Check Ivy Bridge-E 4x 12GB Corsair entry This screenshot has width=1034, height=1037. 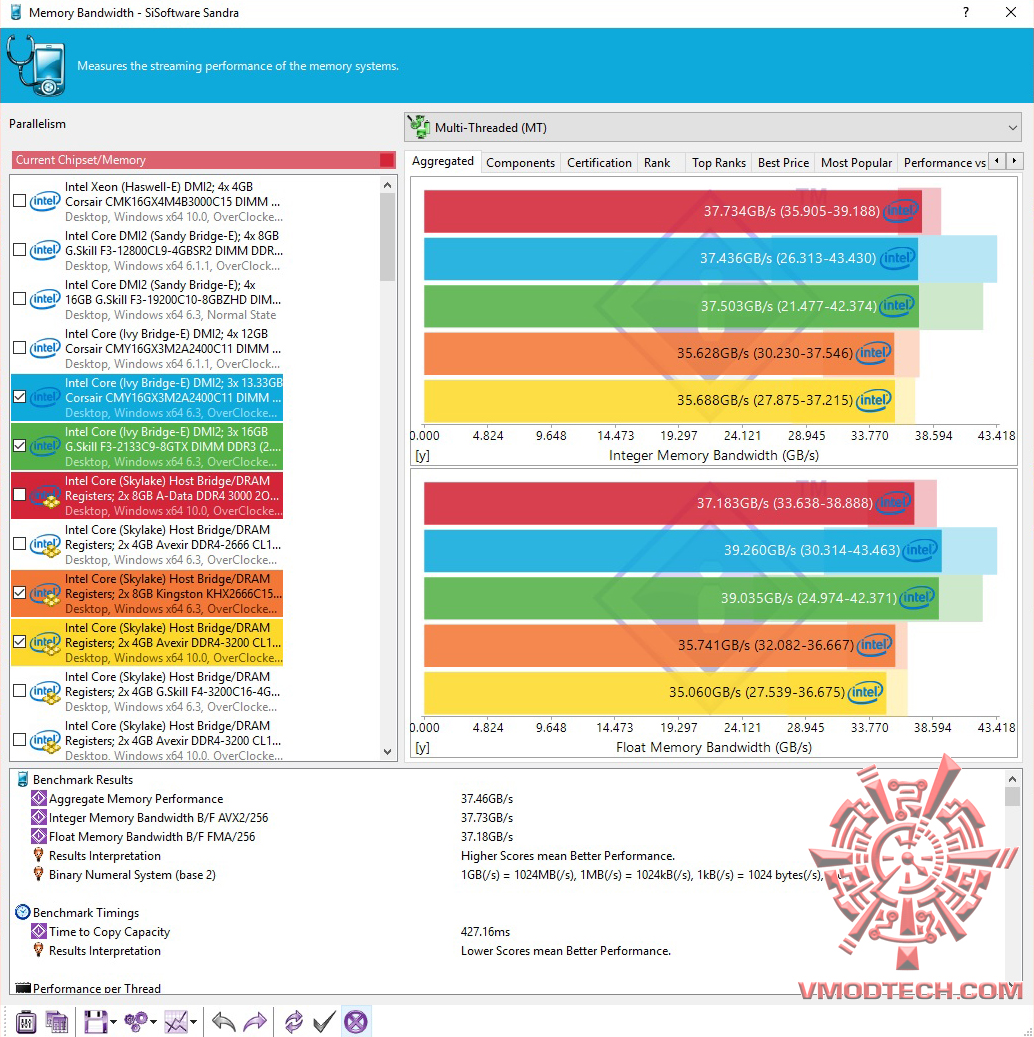coord(20,347)
